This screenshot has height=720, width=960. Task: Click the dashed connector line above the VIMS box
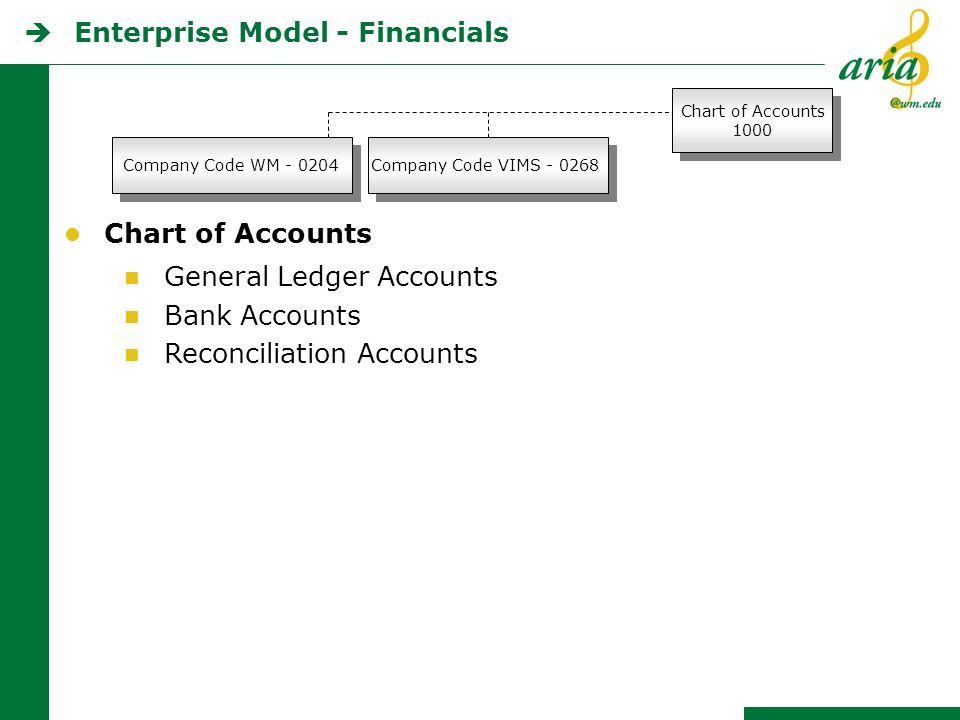click(489, 125)
